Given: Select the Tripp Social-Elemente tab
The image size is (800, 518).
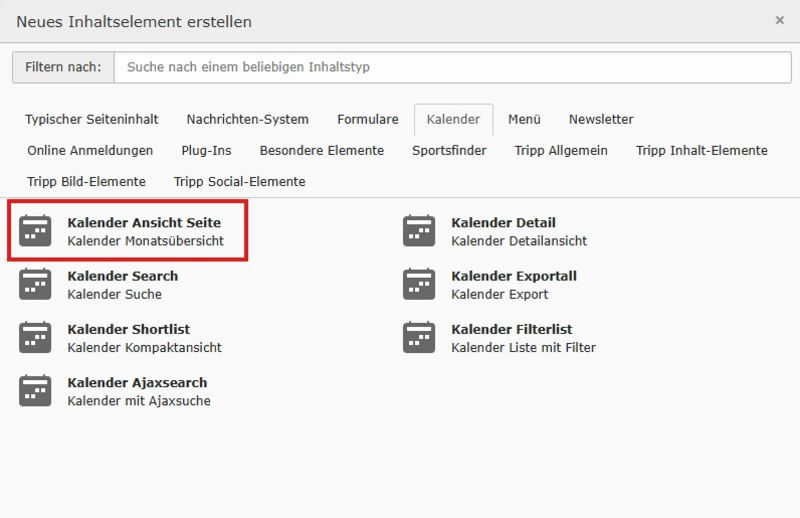Looking at the screenshot, I should point(239,181).
